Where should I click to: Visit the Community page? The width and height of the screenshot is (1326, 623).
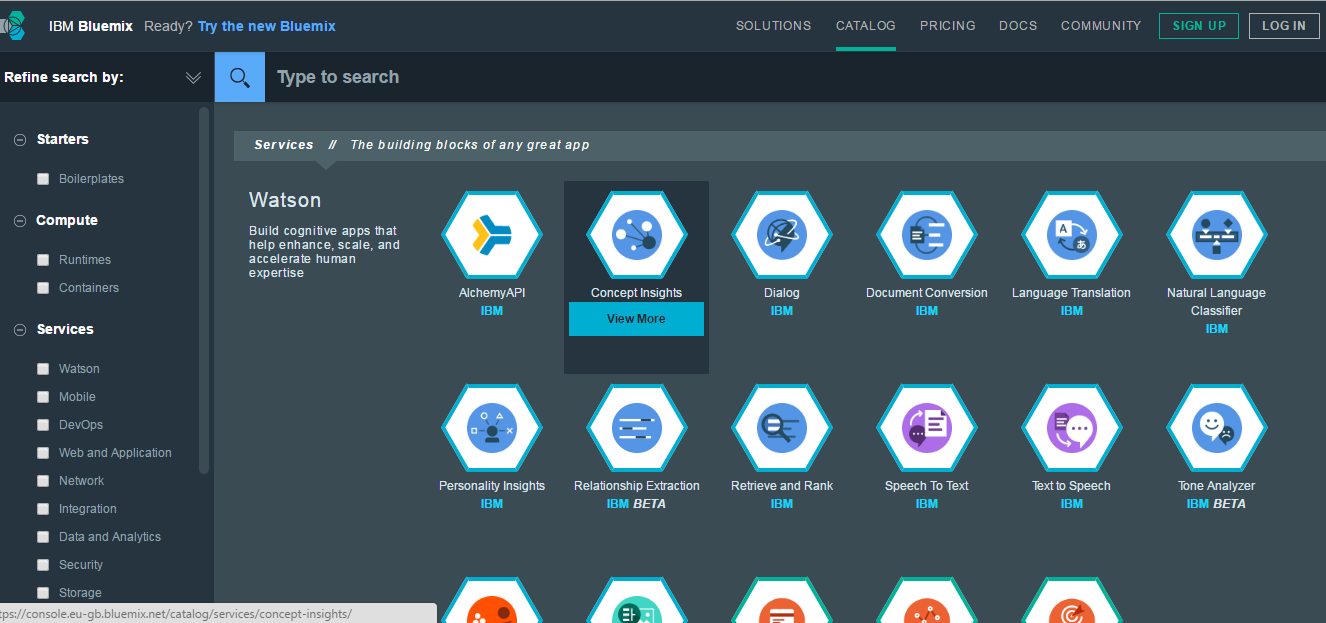[1101, 26]
